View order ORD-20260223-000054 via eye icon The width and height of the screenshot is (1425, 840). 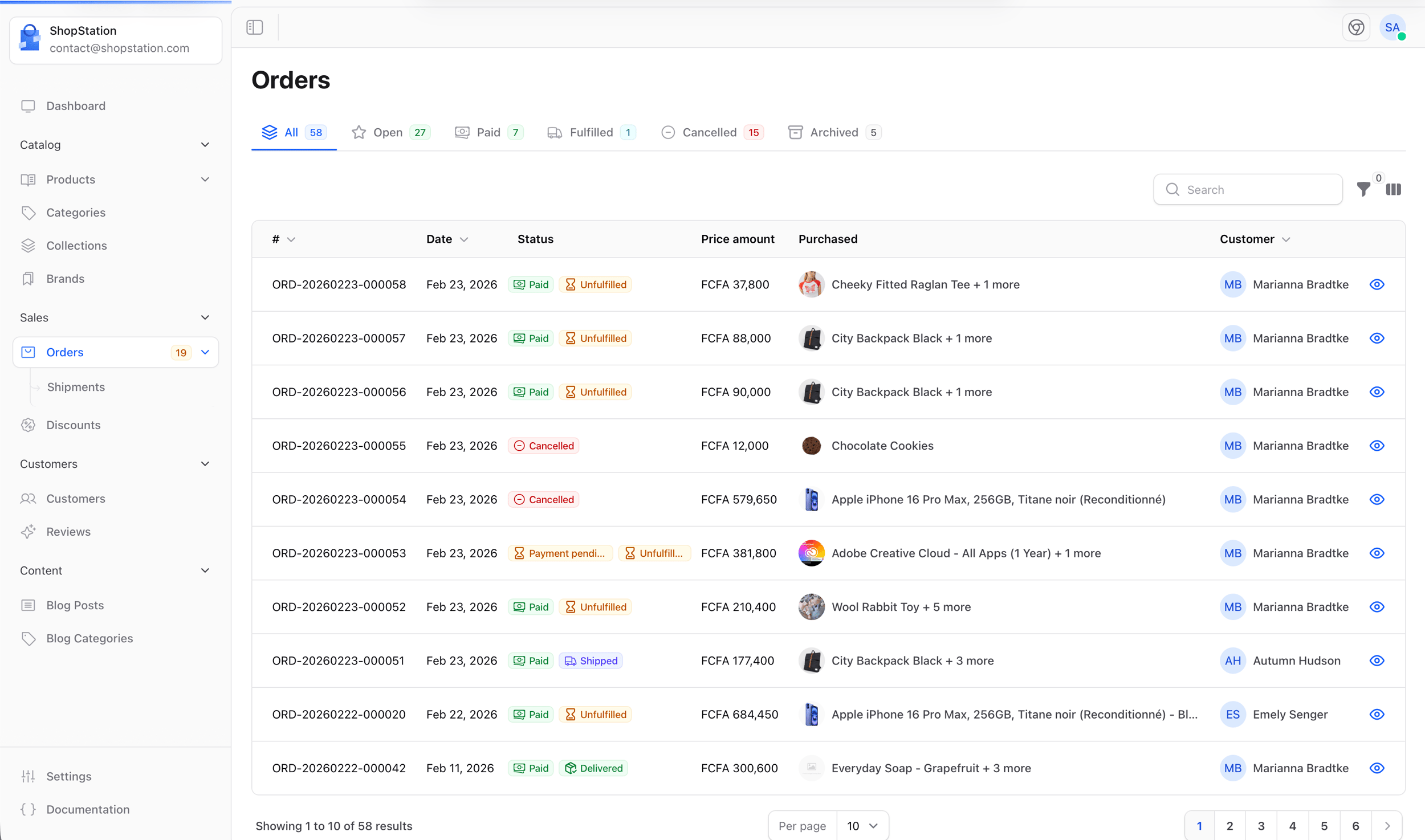point(1377,499)
